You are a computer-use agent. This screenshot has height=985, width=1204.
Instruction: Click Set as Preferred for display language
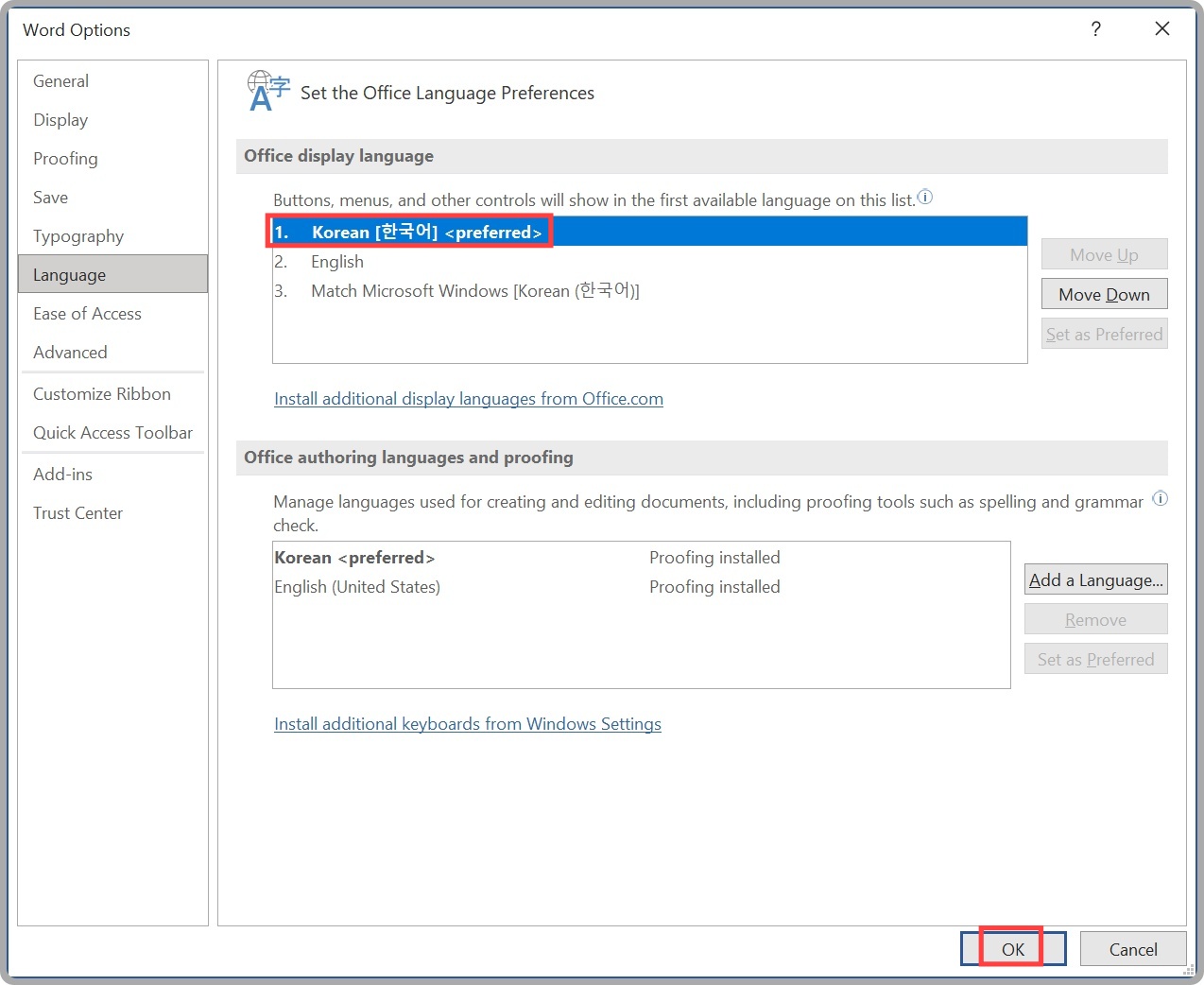(1104, 334)
